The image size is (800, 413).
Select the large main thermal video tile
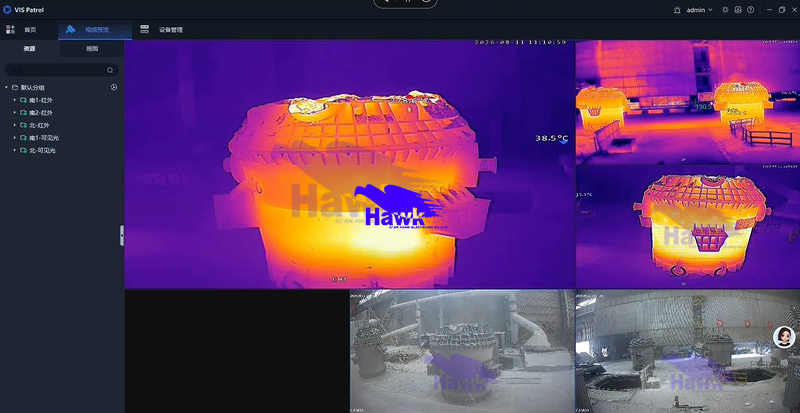[x=349, y=164]
